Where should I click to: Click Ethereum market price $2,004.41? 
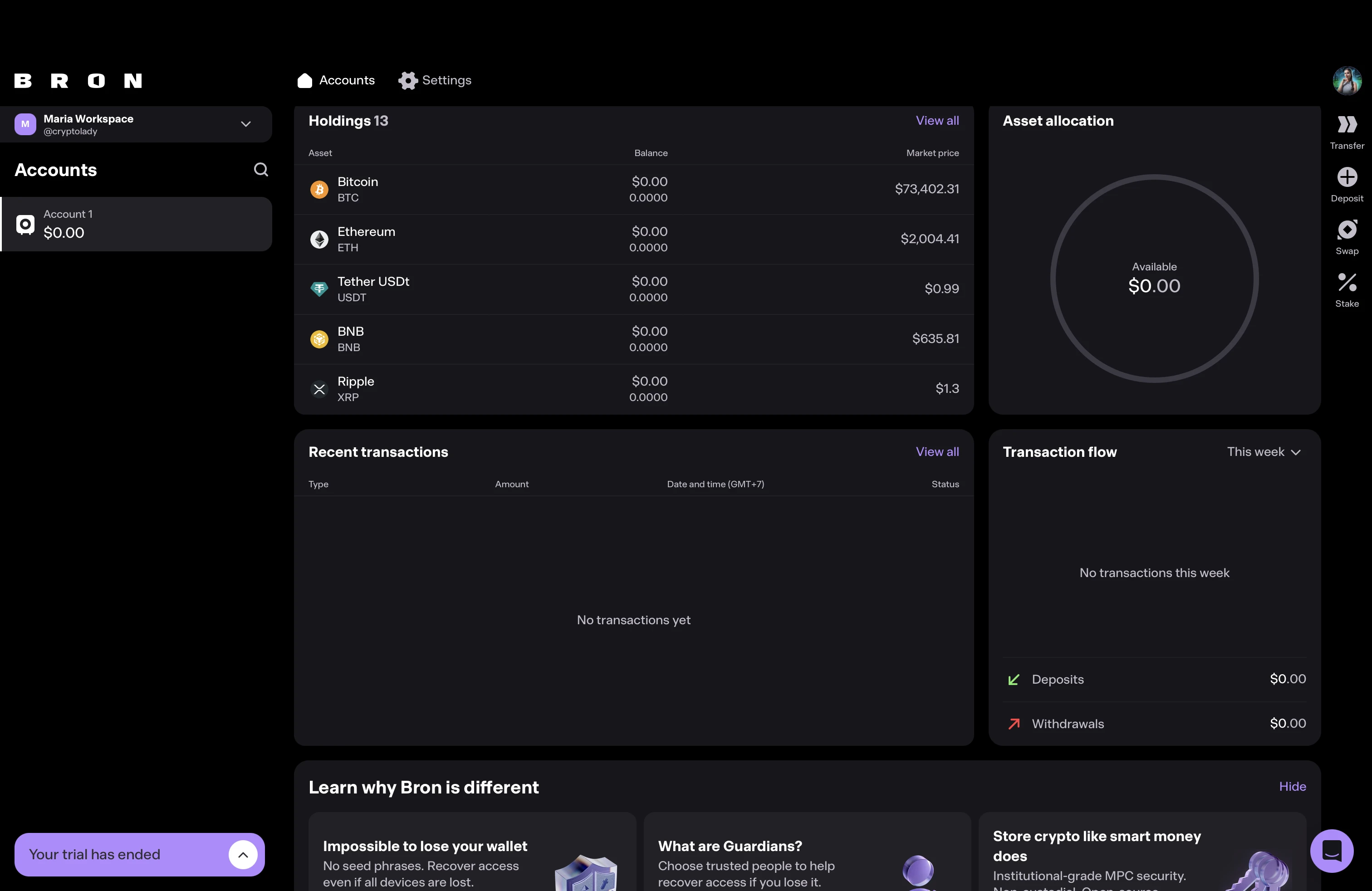pyautogui.click(x=930, y=239)
